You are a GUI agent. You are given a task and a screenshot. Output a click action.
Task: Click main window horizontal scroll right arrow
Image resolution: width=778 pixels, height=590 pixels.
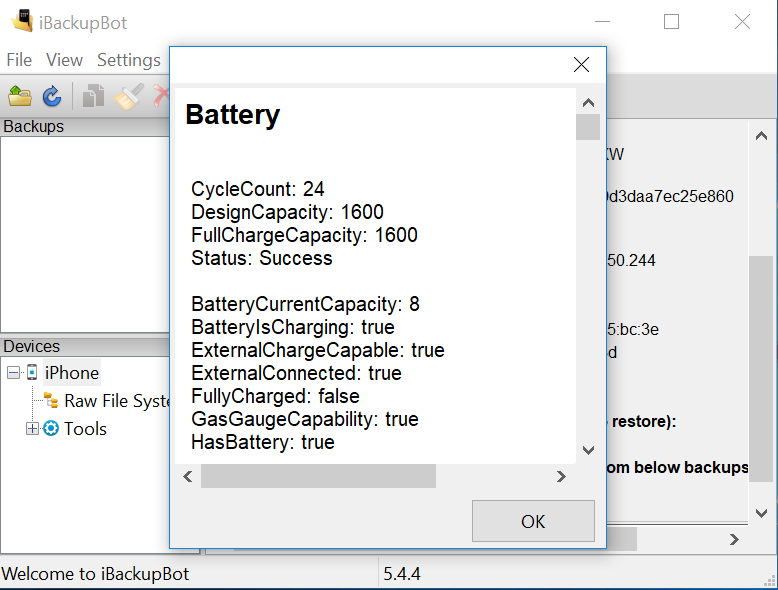click(734, 539)
